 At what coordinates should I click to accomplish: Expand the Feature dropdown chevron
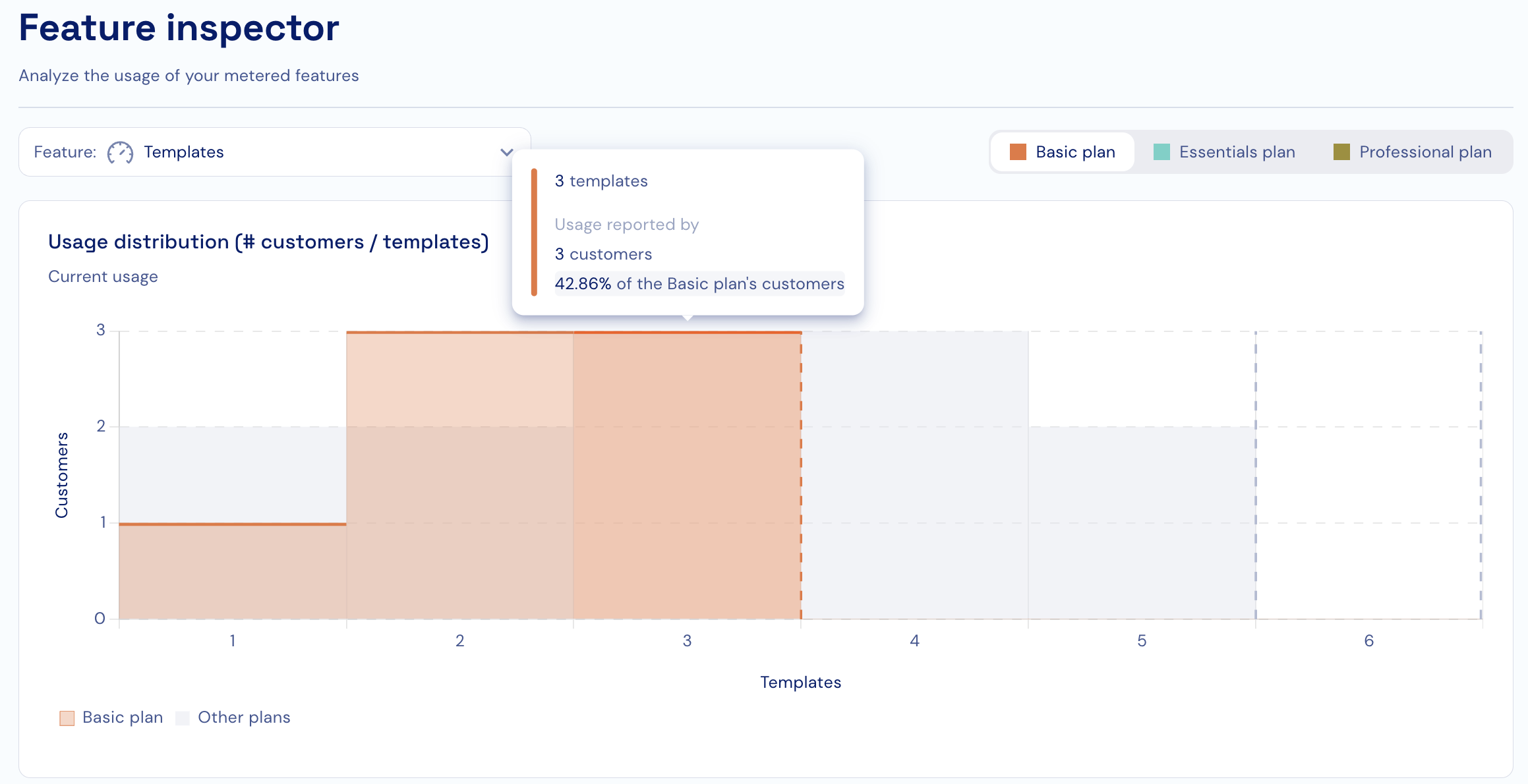pyautogui.click(x=506, y=152)
